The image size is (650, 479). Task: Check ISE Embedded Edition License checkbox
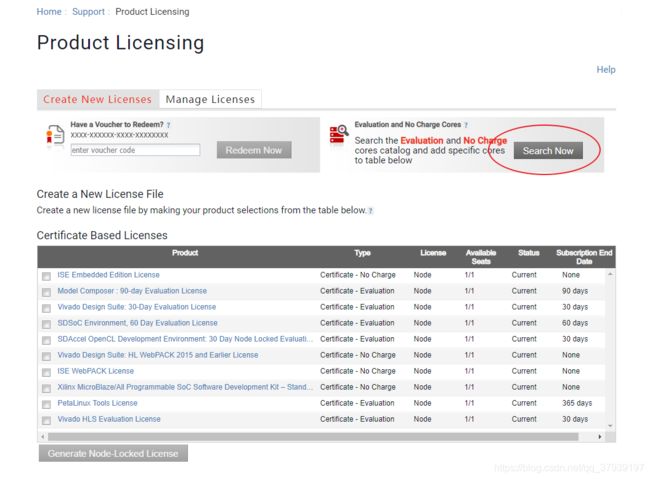click(x=46, y=276)
